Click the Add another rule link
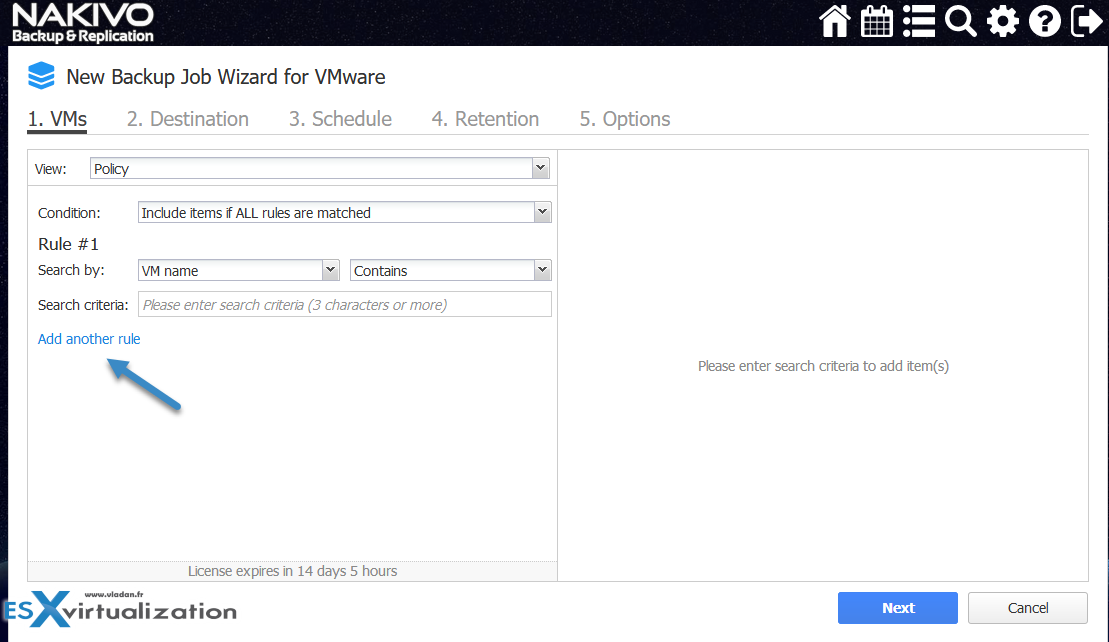This screenshot has height=642, width=1109. [89, 339]
